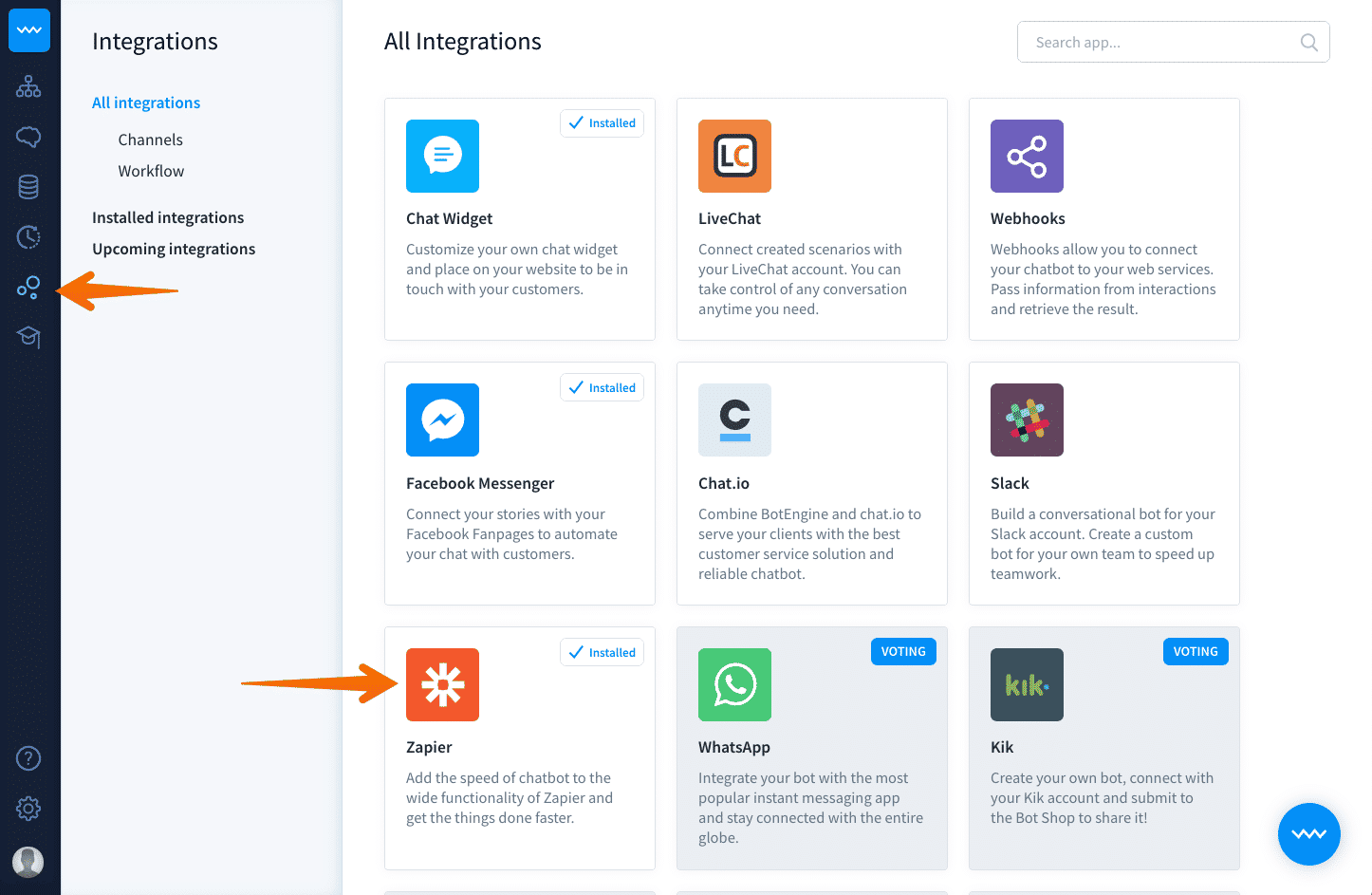The image size is (1372, 895).
Task: Open the floating chat widget button
Action: pos(1308,834)
